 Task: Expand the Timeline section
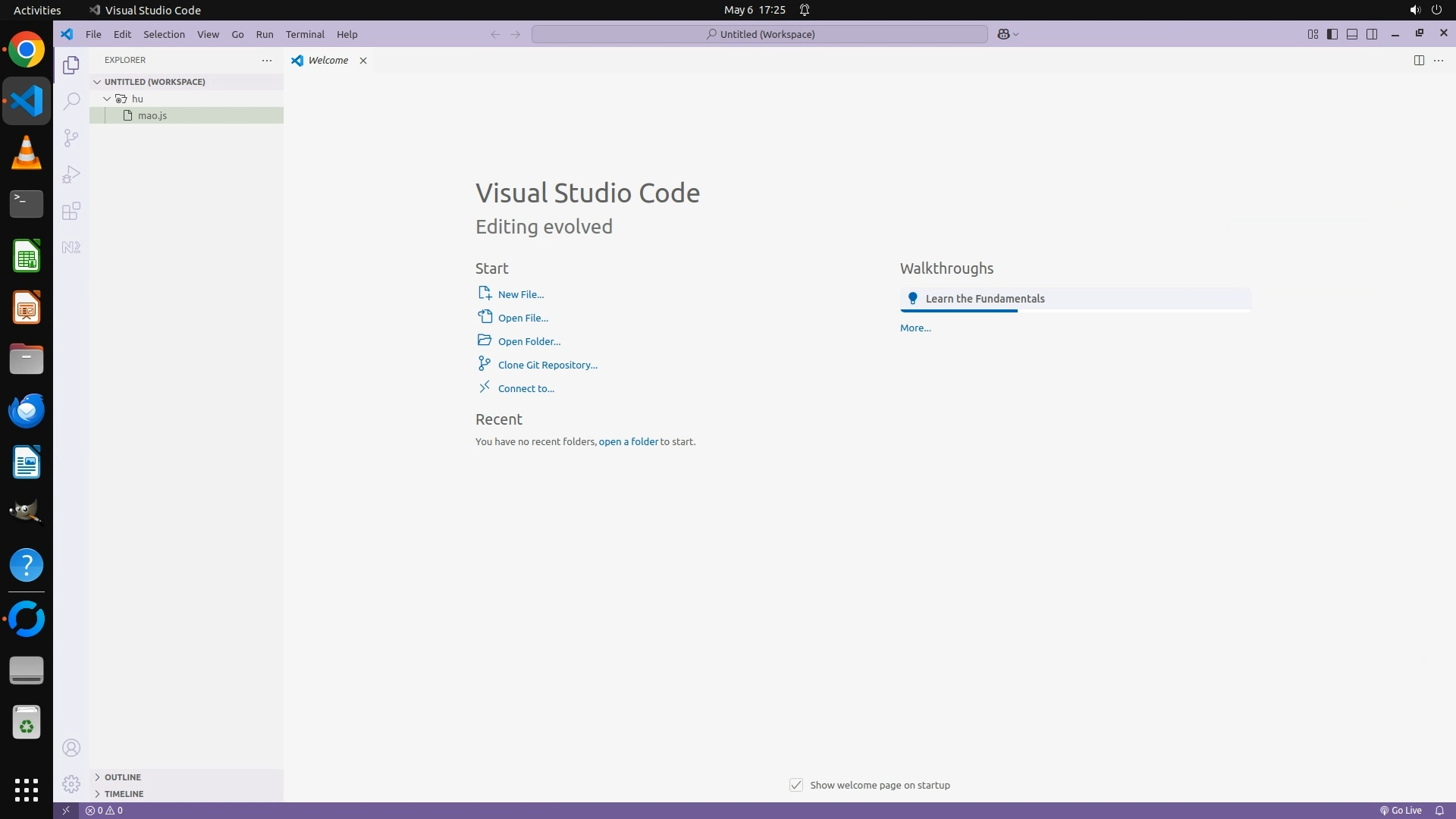tap(124, 793)
